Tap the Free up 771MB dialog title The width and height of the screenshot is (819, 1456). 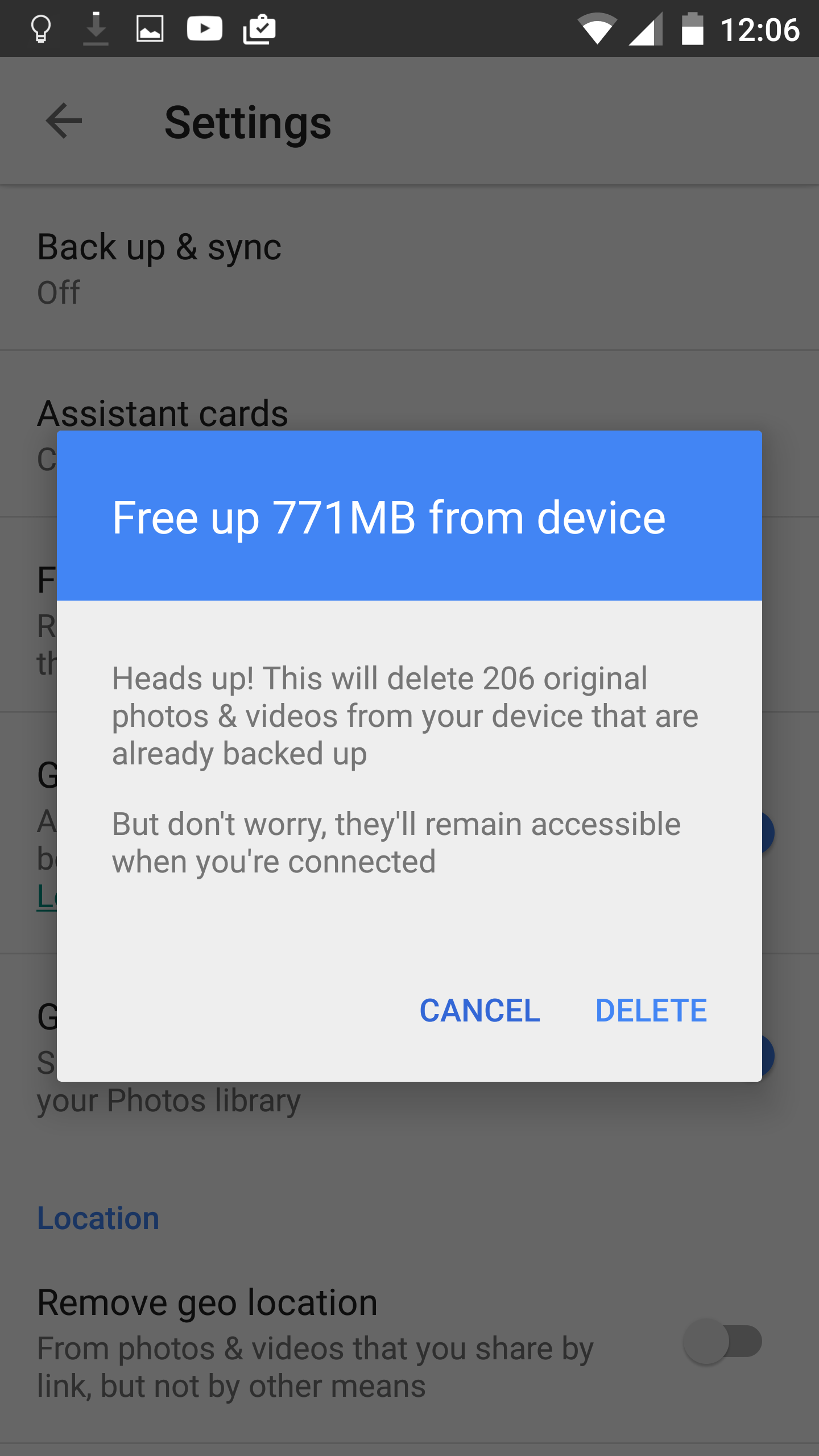pyautogui.click(x=389, y=518)
